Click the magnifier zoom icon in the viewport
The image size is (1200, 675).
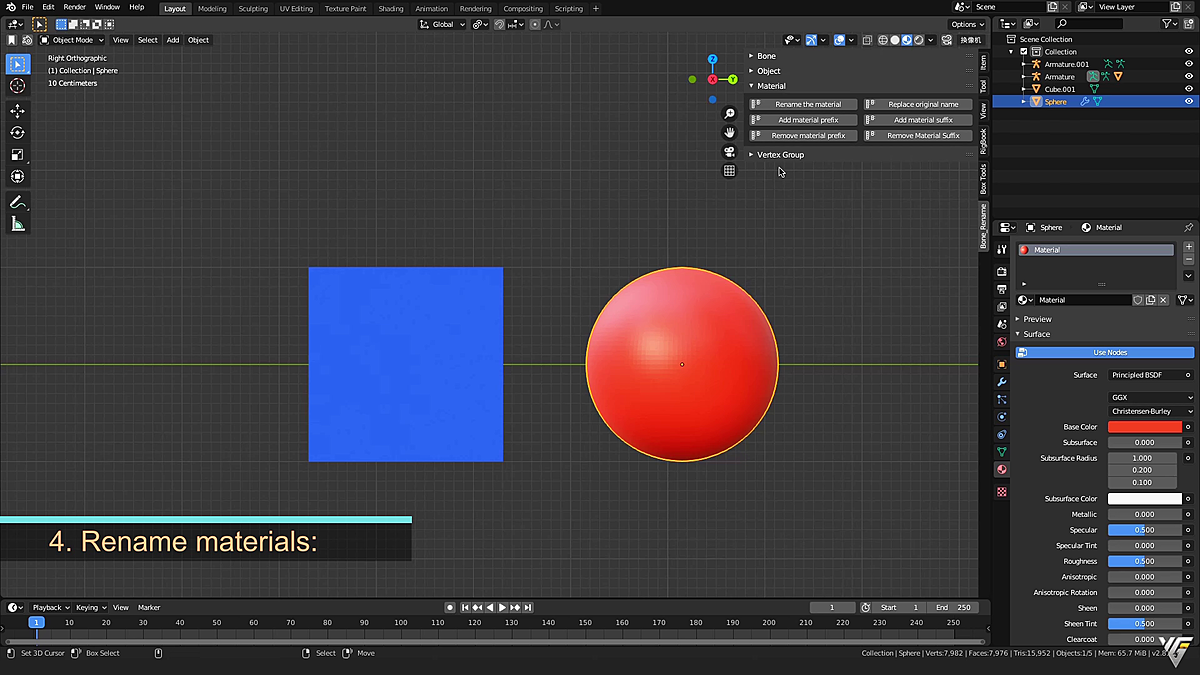[x=729, y=113]
